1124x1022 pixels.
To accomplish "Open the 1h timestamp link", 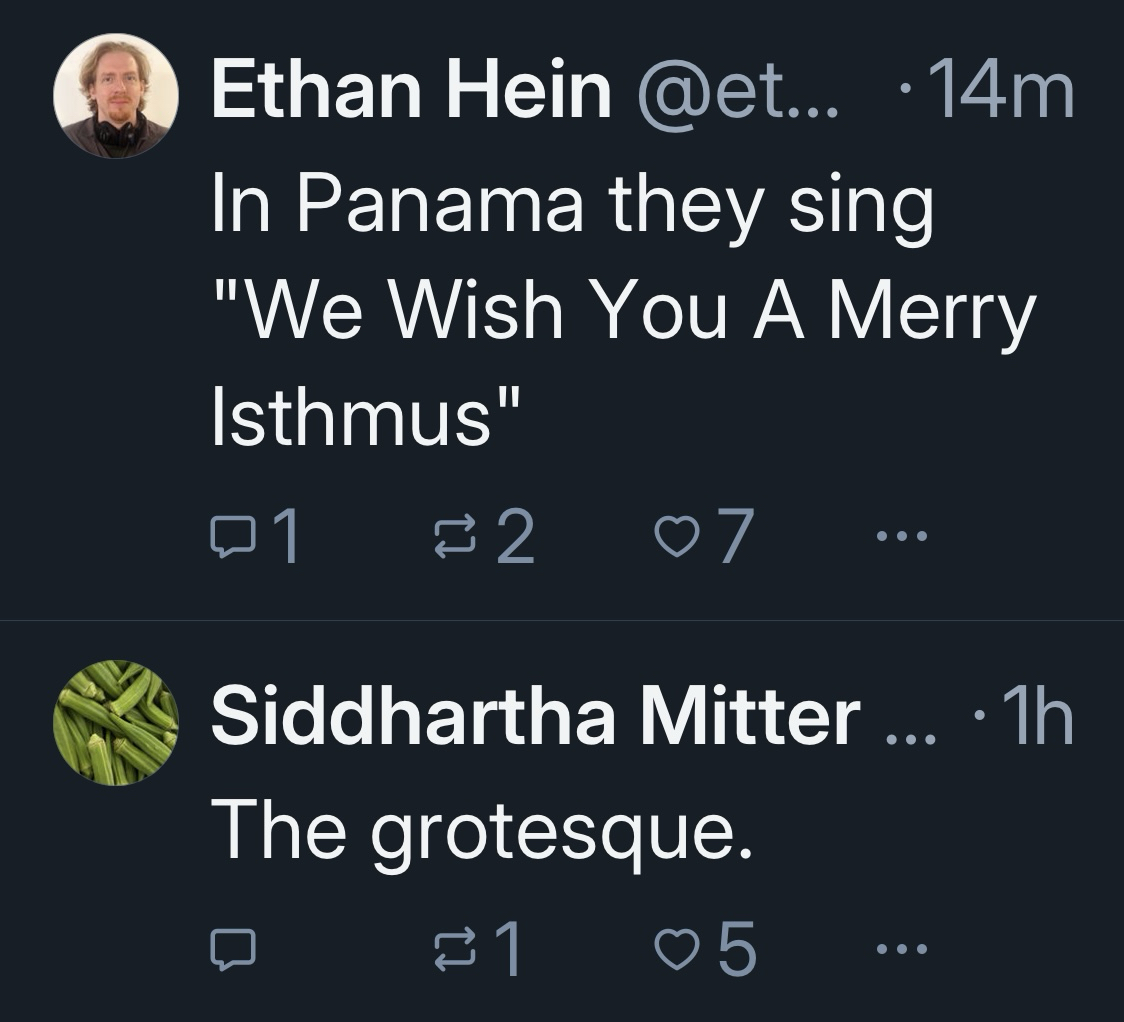I will click(x=1031, y=716).
